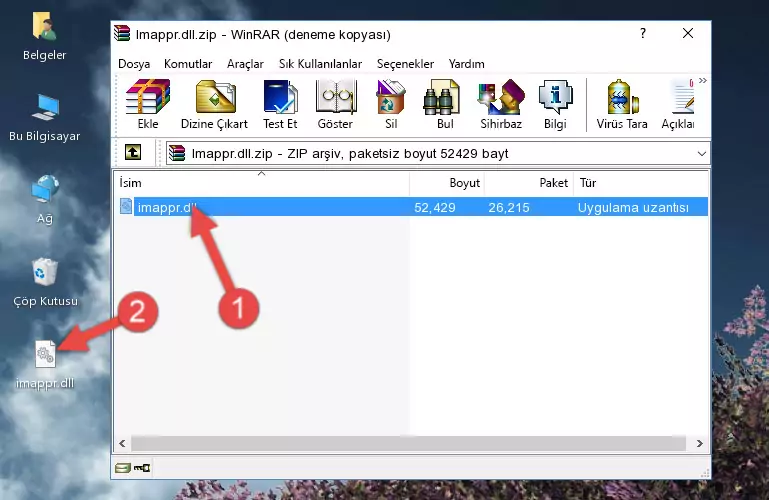This screenshot has width=769, height=500.
Task: Select the Çöp Kutusu recycle bin icon
Action: pyautogui.click(x=45, y=282)
